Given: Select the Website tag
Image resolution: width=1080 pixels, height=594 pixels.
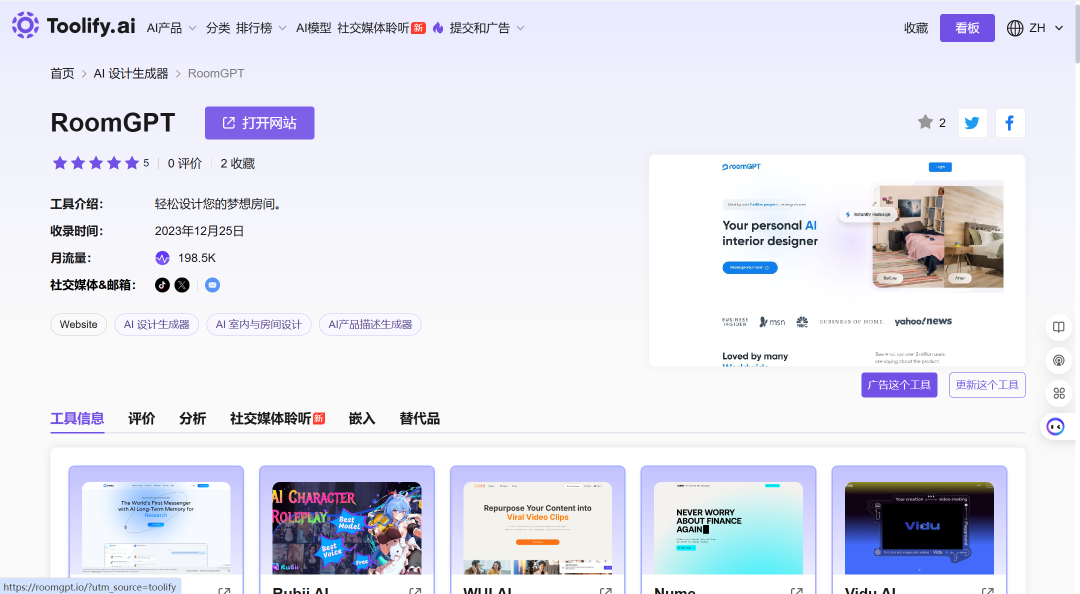Looking at the screenshot, I should point(79,325).
